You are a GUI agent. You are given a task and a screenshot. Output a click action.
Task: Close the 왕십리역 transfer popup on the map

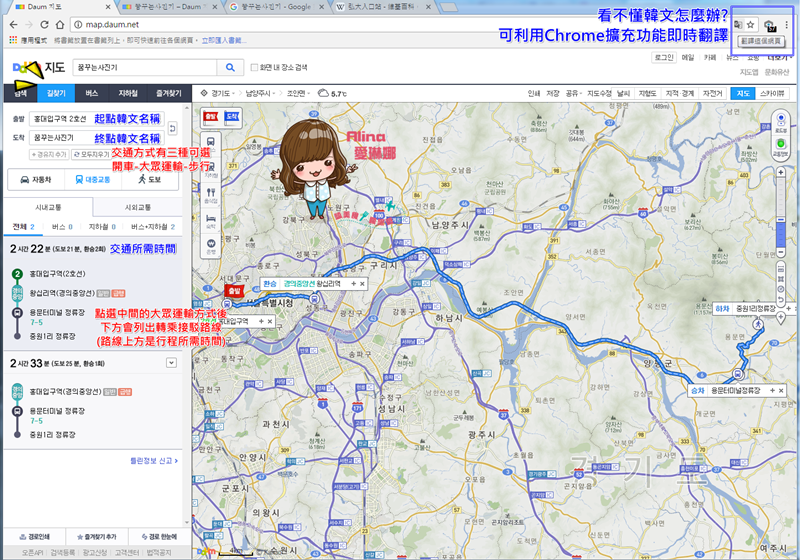pyautogui.click(x=362, y=284)
